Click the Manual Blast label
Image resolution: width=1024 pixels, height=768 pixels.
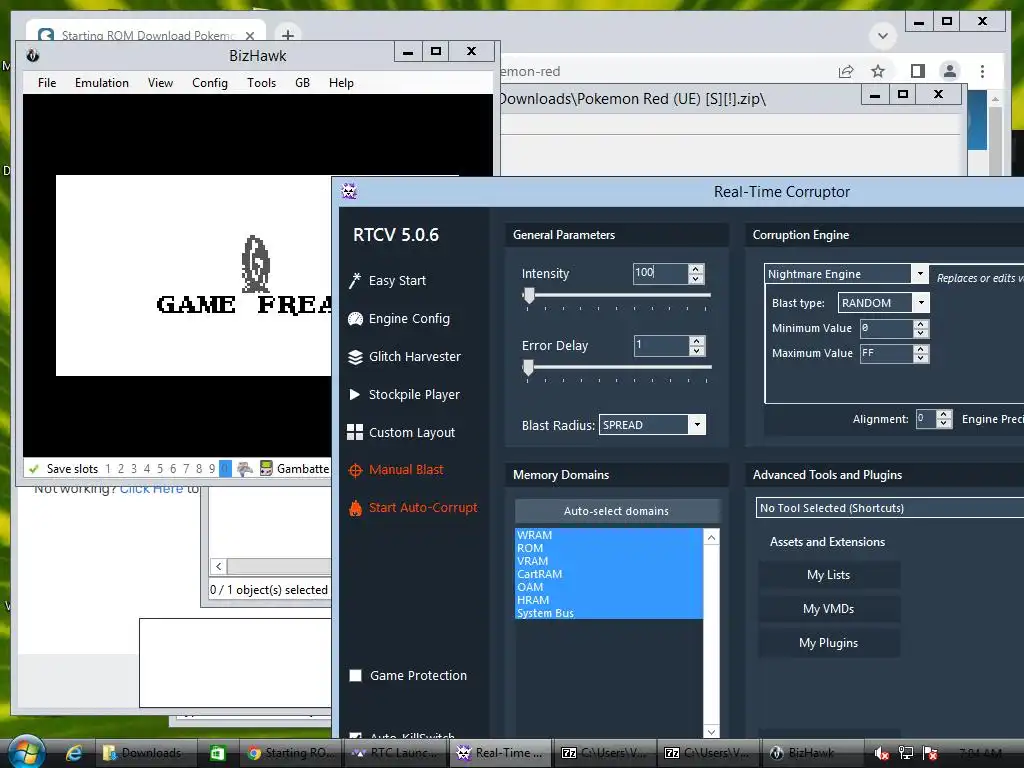406,470
